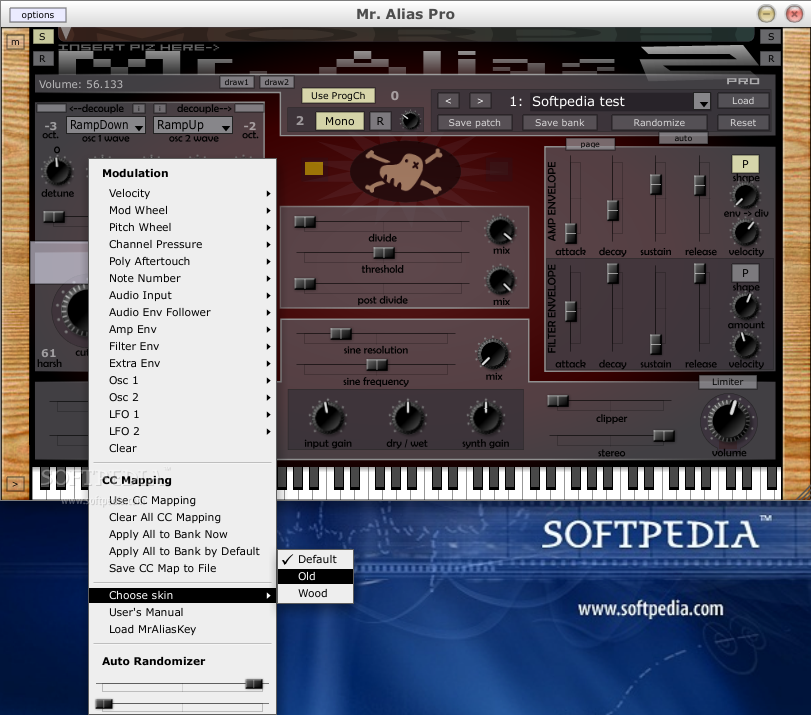Choose Load MrAliasKey

pos(183,629)
